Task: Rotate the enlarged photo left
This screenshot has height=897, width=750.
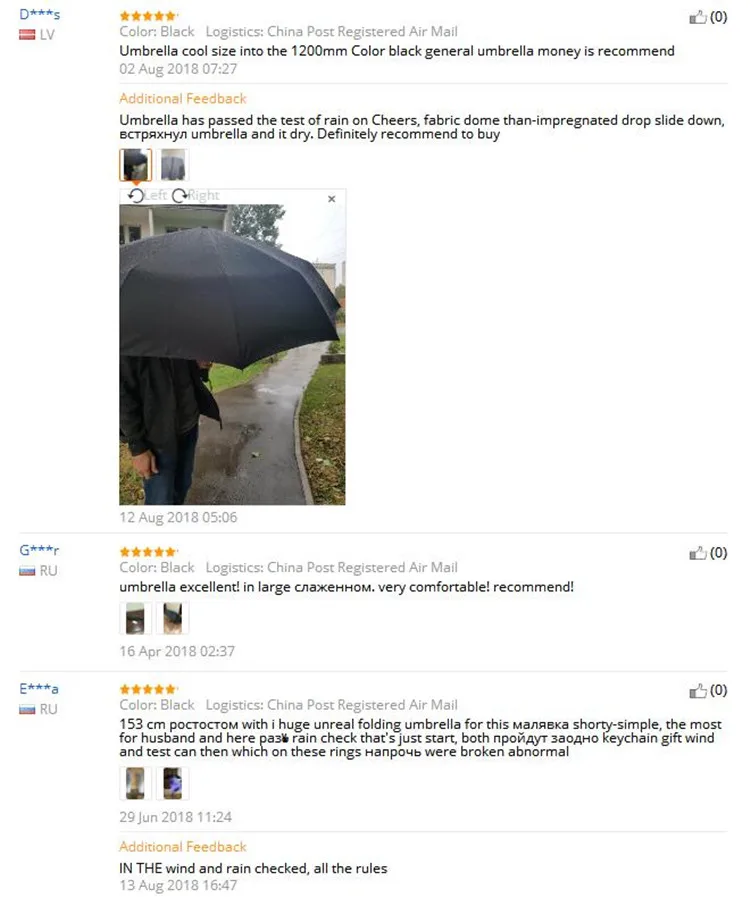Action: 148,196
